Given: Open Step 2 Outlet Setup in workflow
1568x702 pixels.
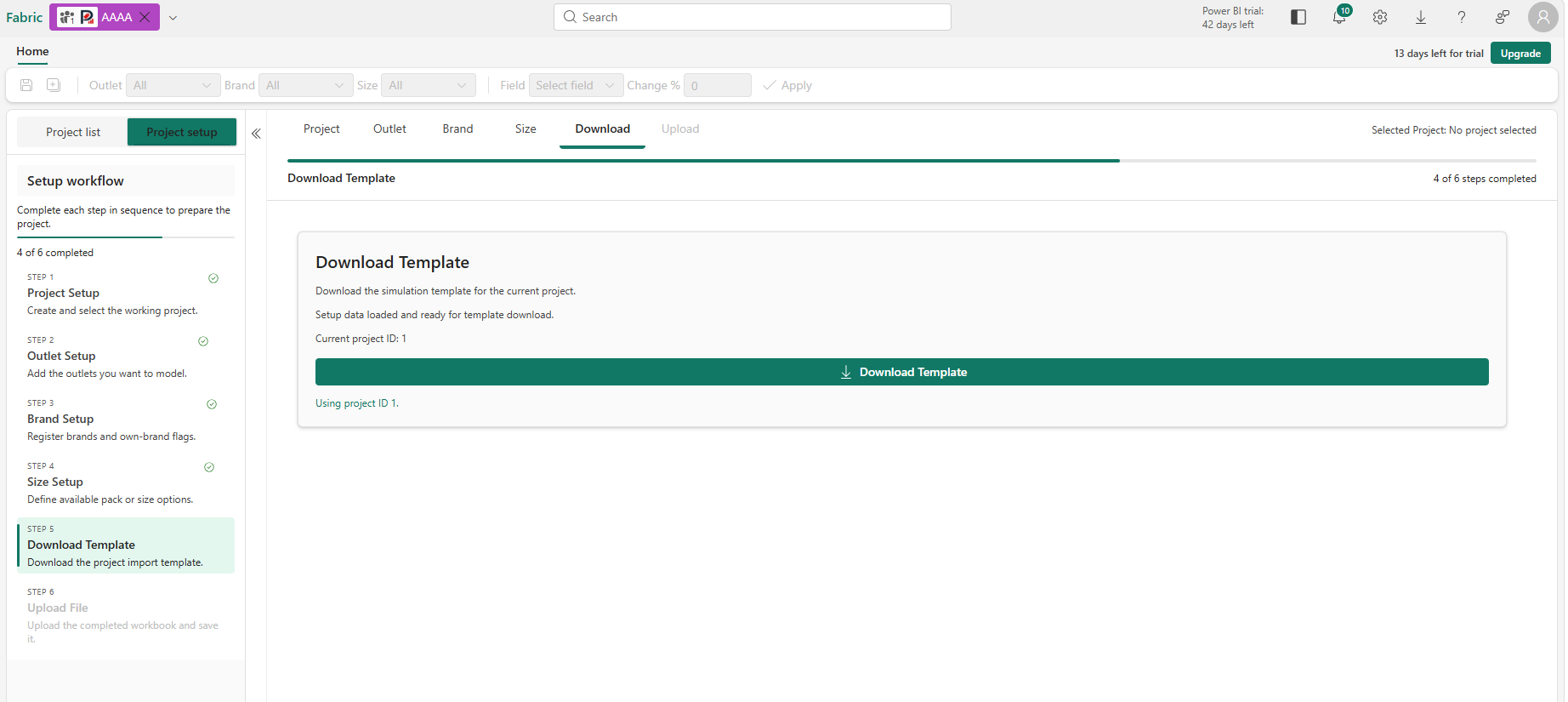Looking at the screenshot, I should (126, 357).
